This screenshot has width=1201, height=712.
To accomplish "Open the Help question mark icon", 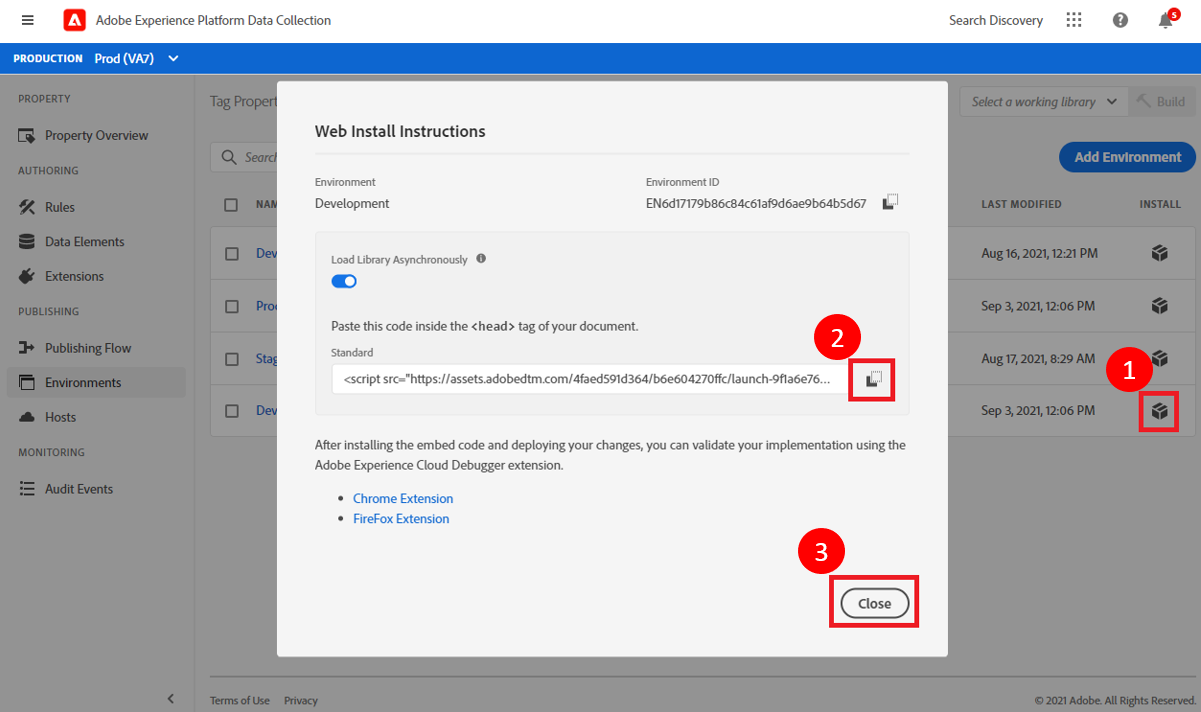I will coord(1120,20).
